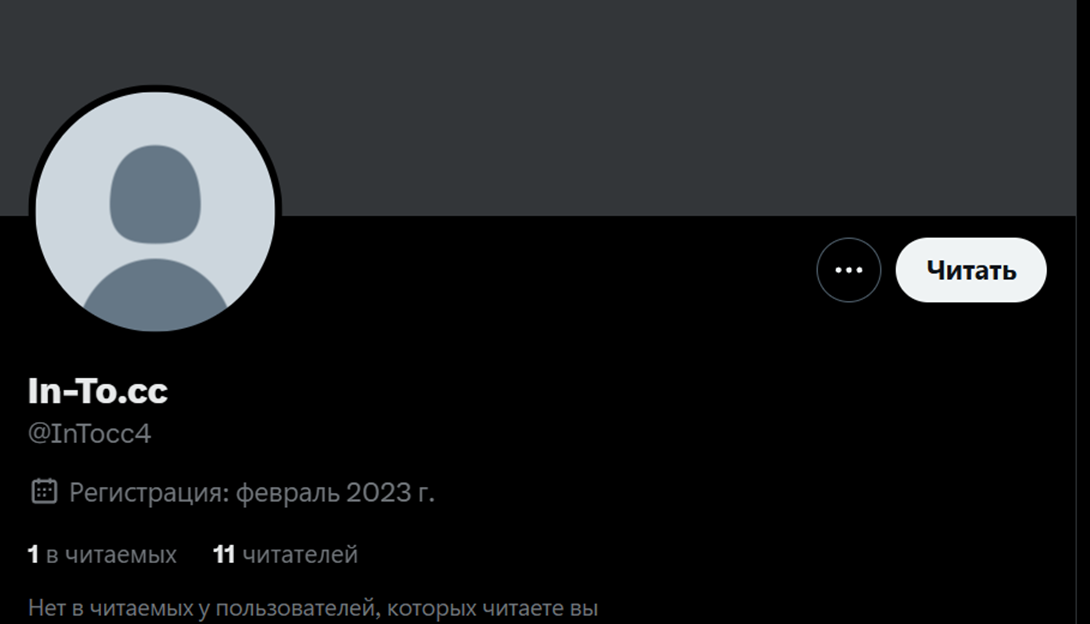
Task: Click the word 'читателей' label
Action: 300,555
